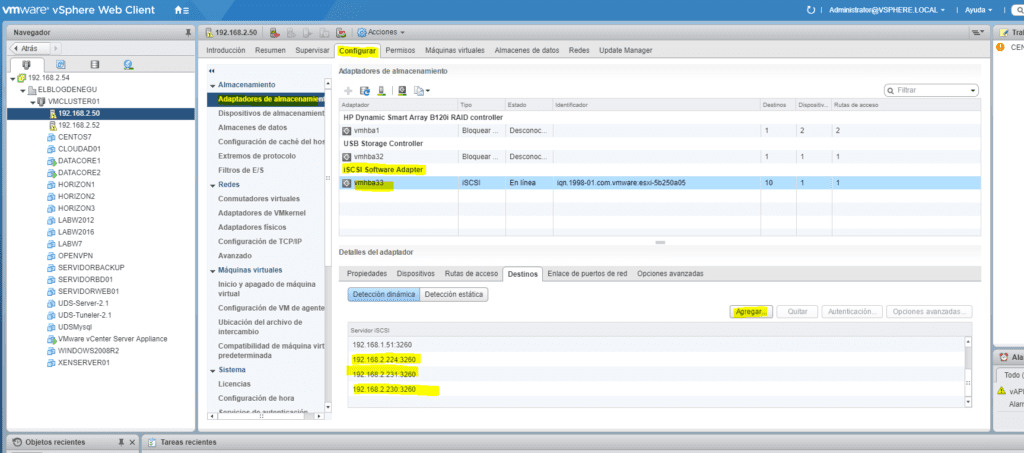
Task: Collapse the Almacenamiento section
Action: click(x=211, y=85)
